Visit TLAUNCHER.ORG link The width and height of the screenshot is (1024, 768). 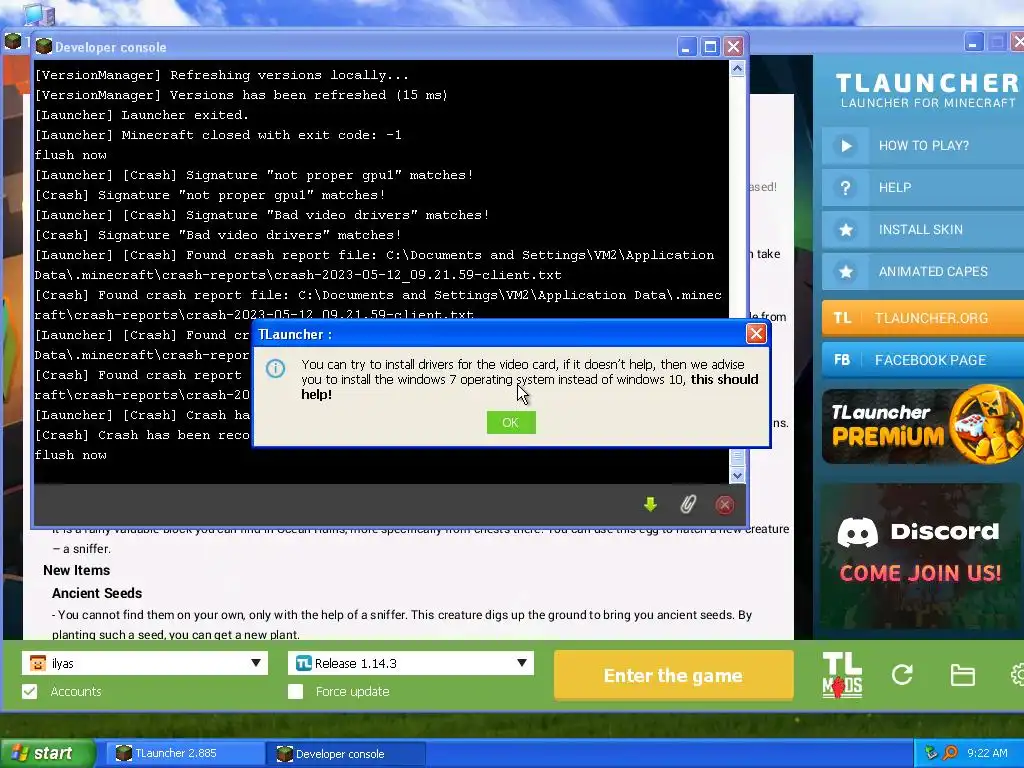(923, 318)
